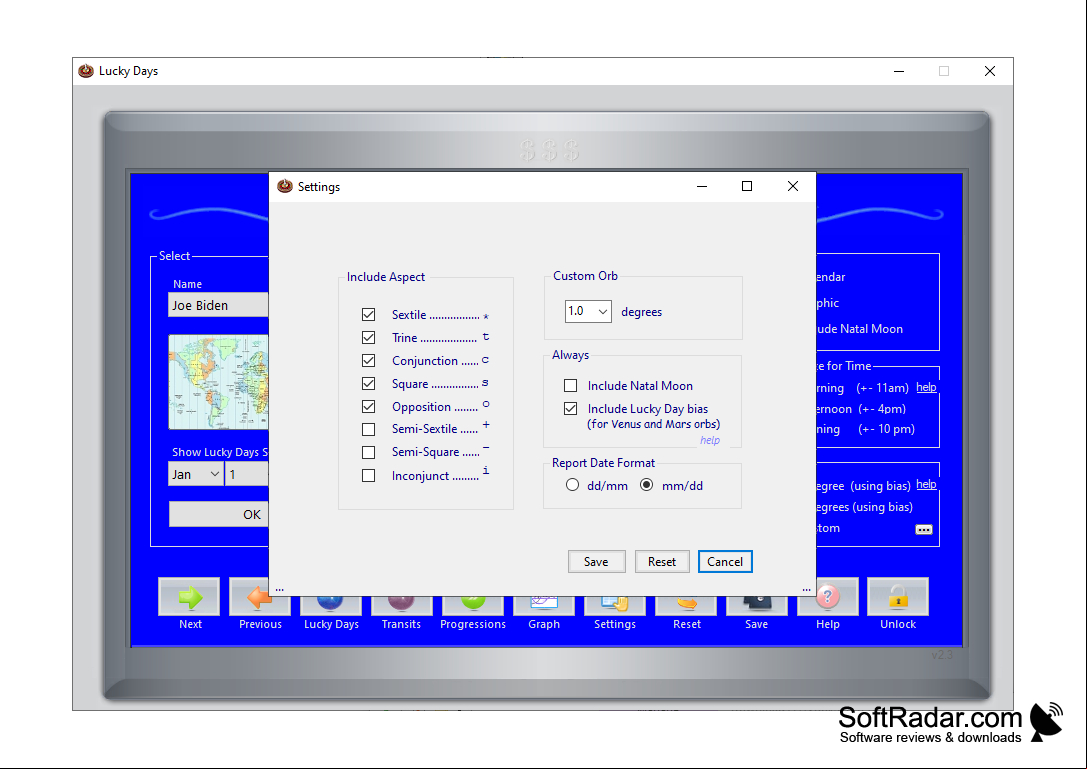Minimize the Lucky Days main window

899,71
